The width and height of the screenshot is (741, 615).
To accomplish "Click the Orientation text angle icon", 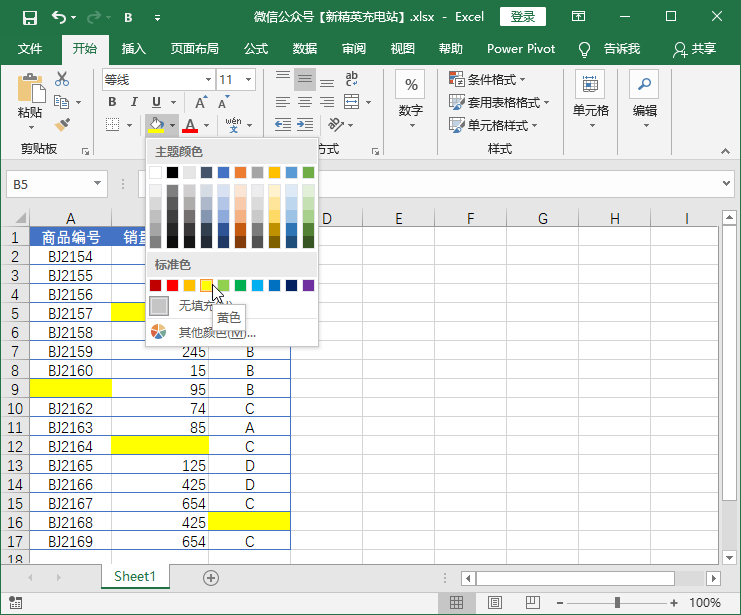I will click(336, 125).
